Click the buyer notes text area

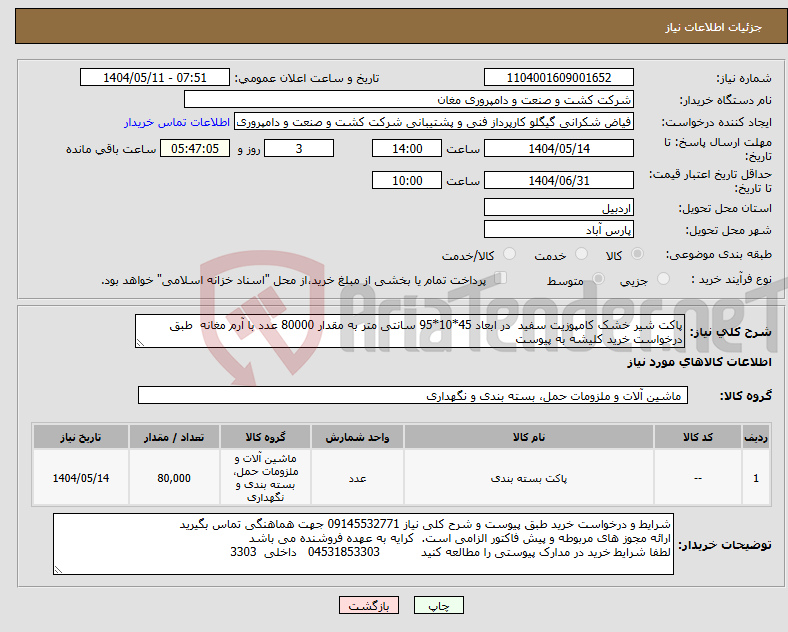coord(363,544)
